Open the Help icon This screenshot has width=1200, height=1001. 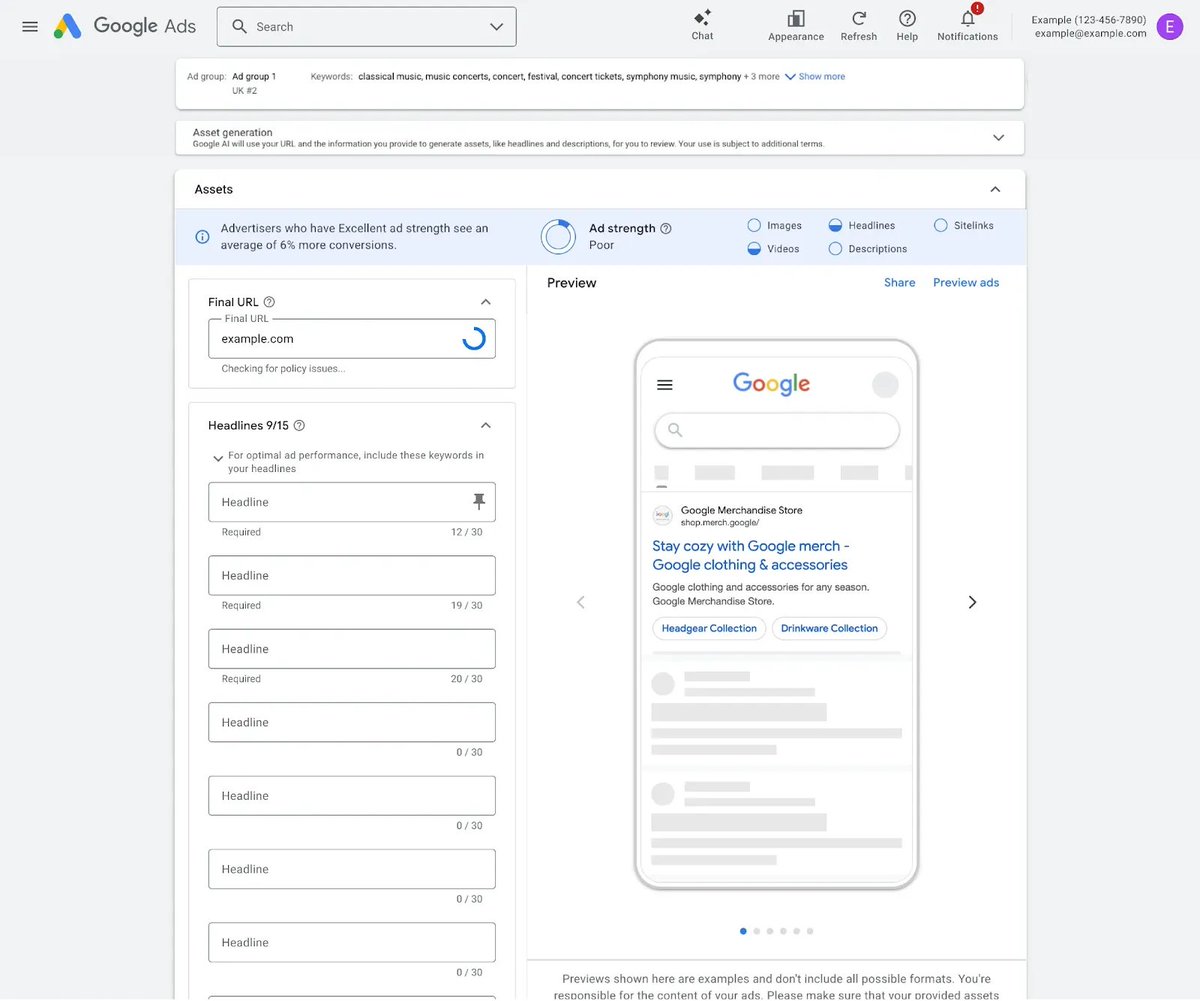[907, 18]
